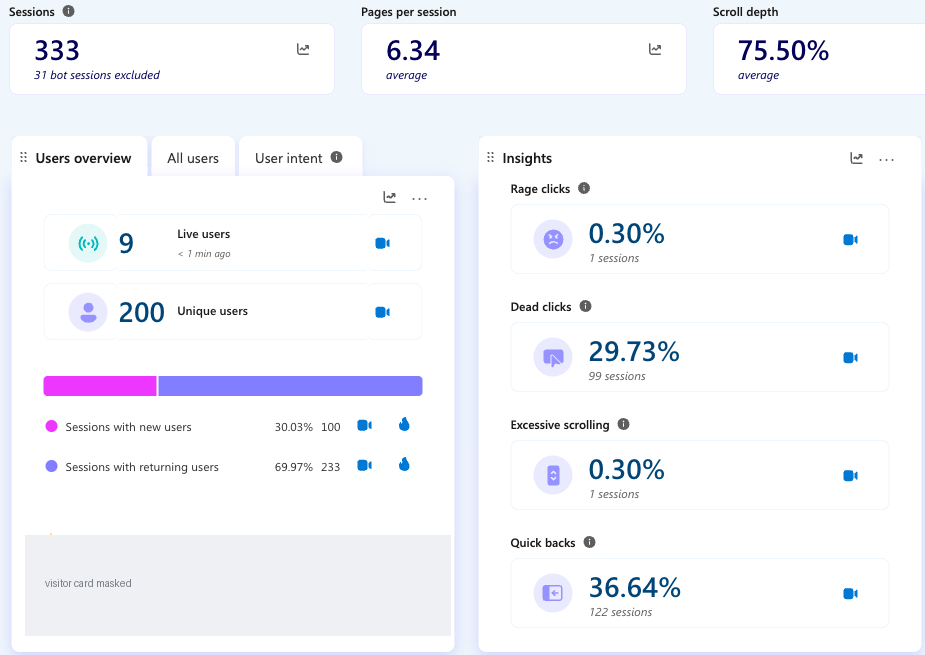Watch recordings of Unique users
The image size is (925, 655).
pos(382,312)
